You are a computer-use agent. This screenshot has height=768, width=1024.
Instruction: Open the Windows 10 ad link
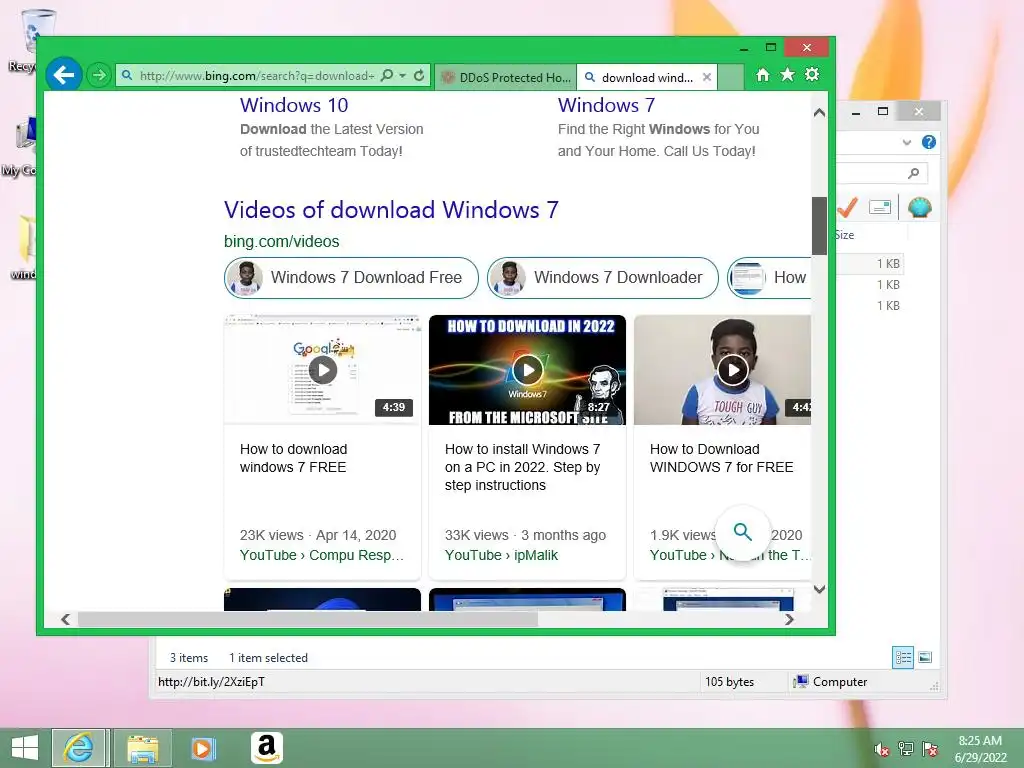(294, 105)
